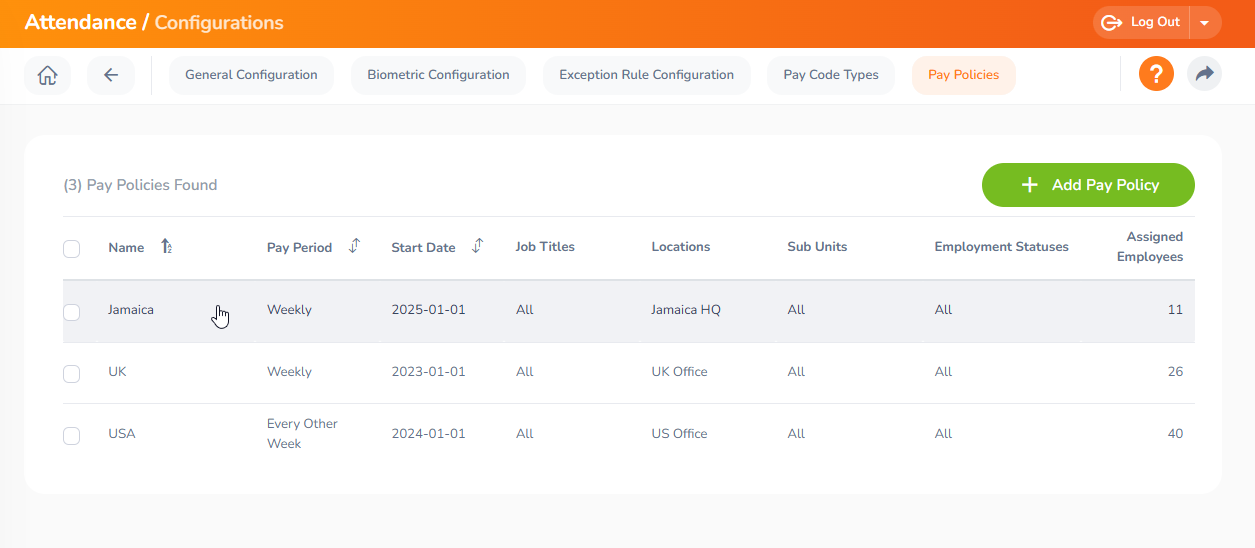Toggle the select-all header checkbox

[71, 248]
